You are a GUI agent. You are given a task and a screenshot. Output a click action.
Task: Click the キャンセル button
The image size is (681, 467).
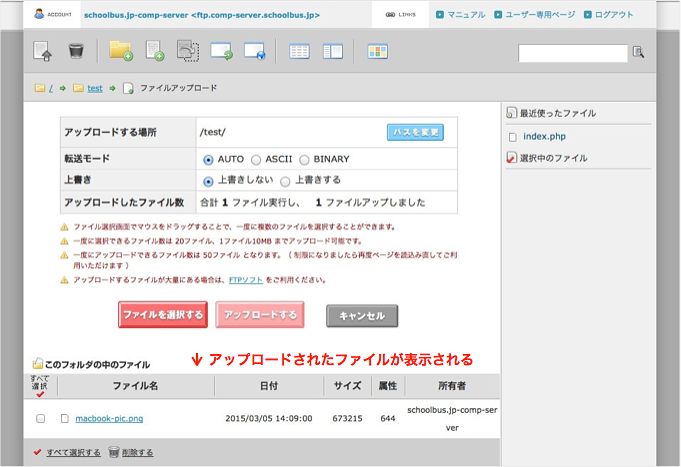(362, 316)
